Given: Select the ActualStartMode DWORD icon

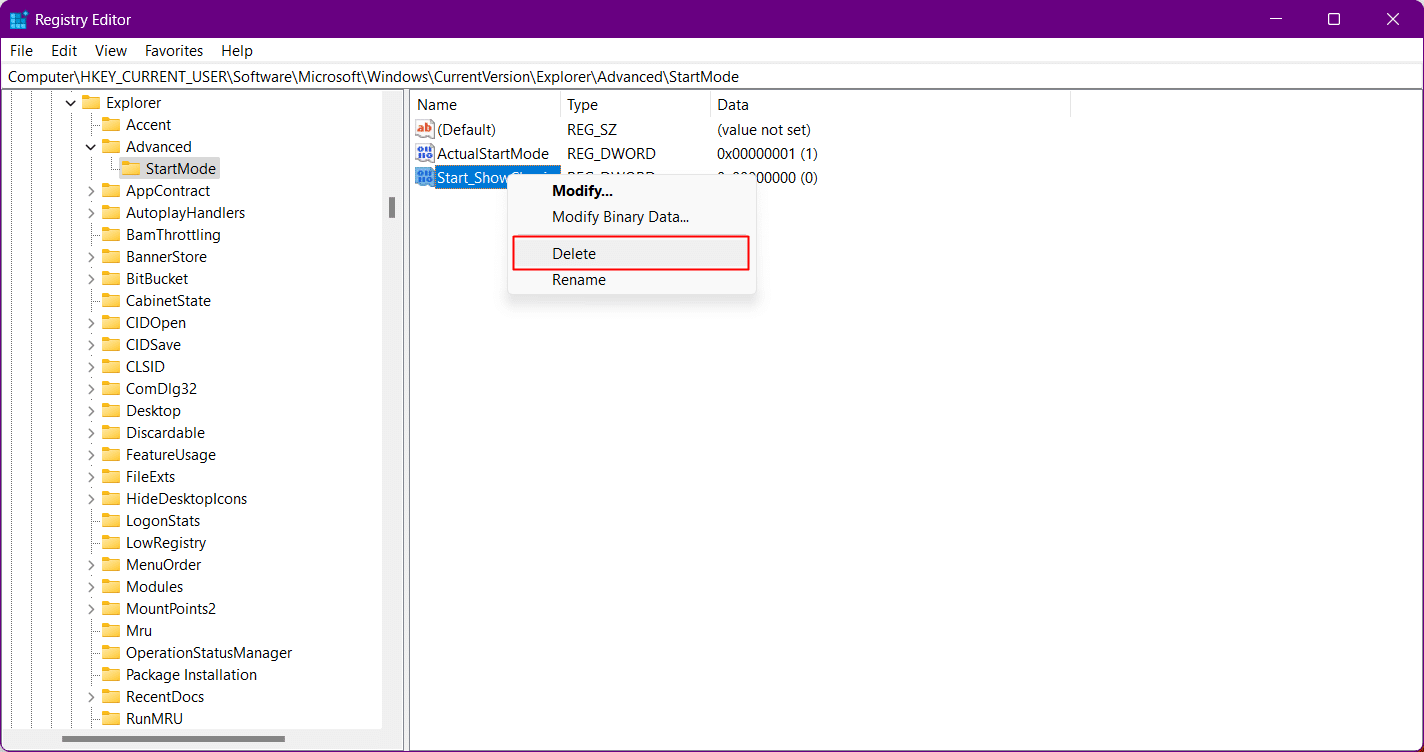Looking at the screenshot, I should [425, 154].
